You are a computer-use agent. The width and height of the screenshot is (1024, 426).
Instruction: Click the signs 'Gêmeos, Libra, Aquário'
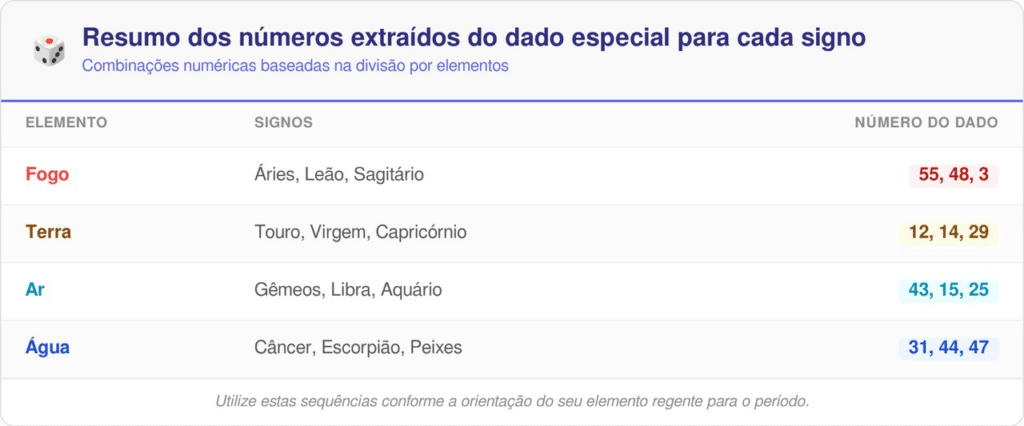(x=348, y=290)
